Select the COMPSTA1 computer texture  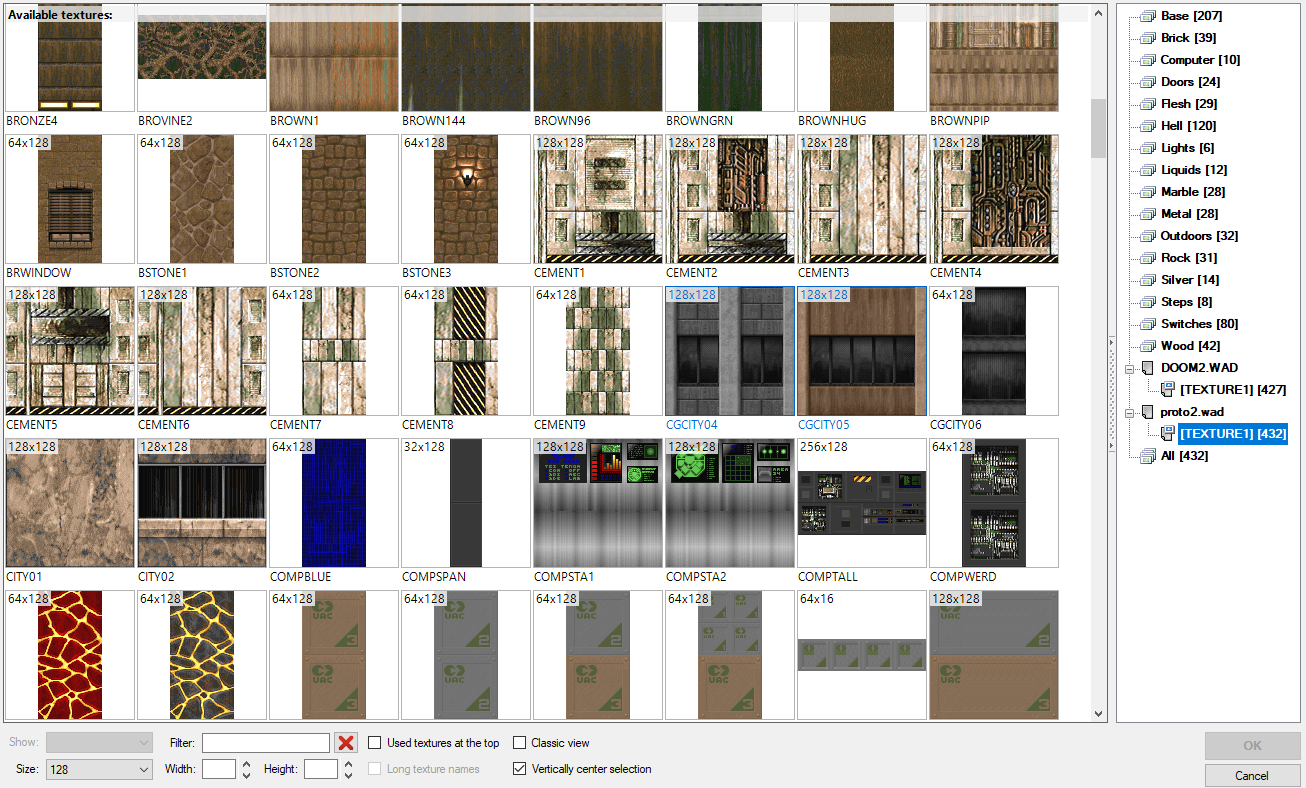coord(597,503)
